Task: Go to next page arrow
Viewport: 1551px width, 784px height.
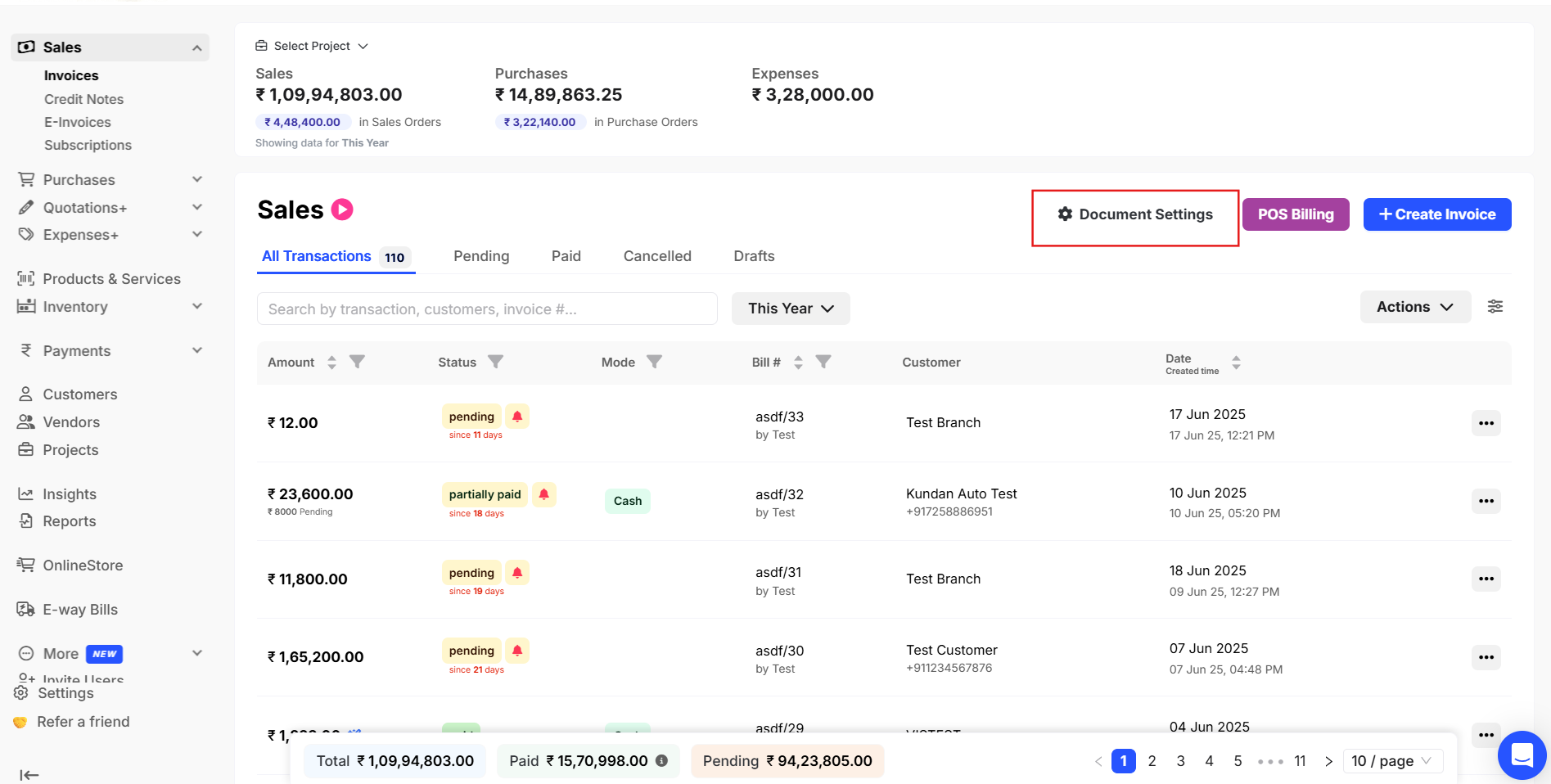Action: tap(1328, 761)
